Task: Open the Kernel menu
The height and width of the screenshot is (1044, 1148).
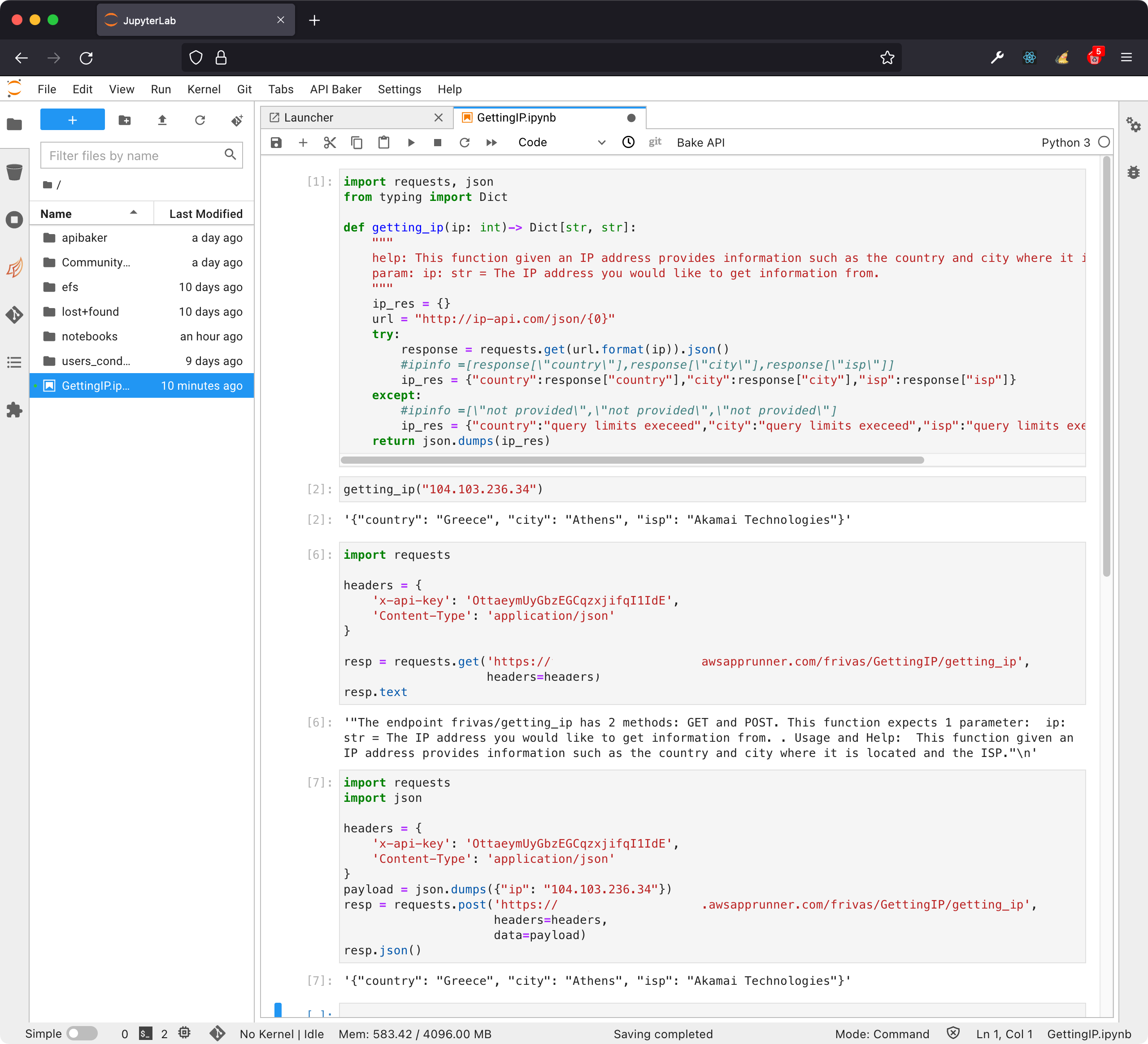Action: 203,89
